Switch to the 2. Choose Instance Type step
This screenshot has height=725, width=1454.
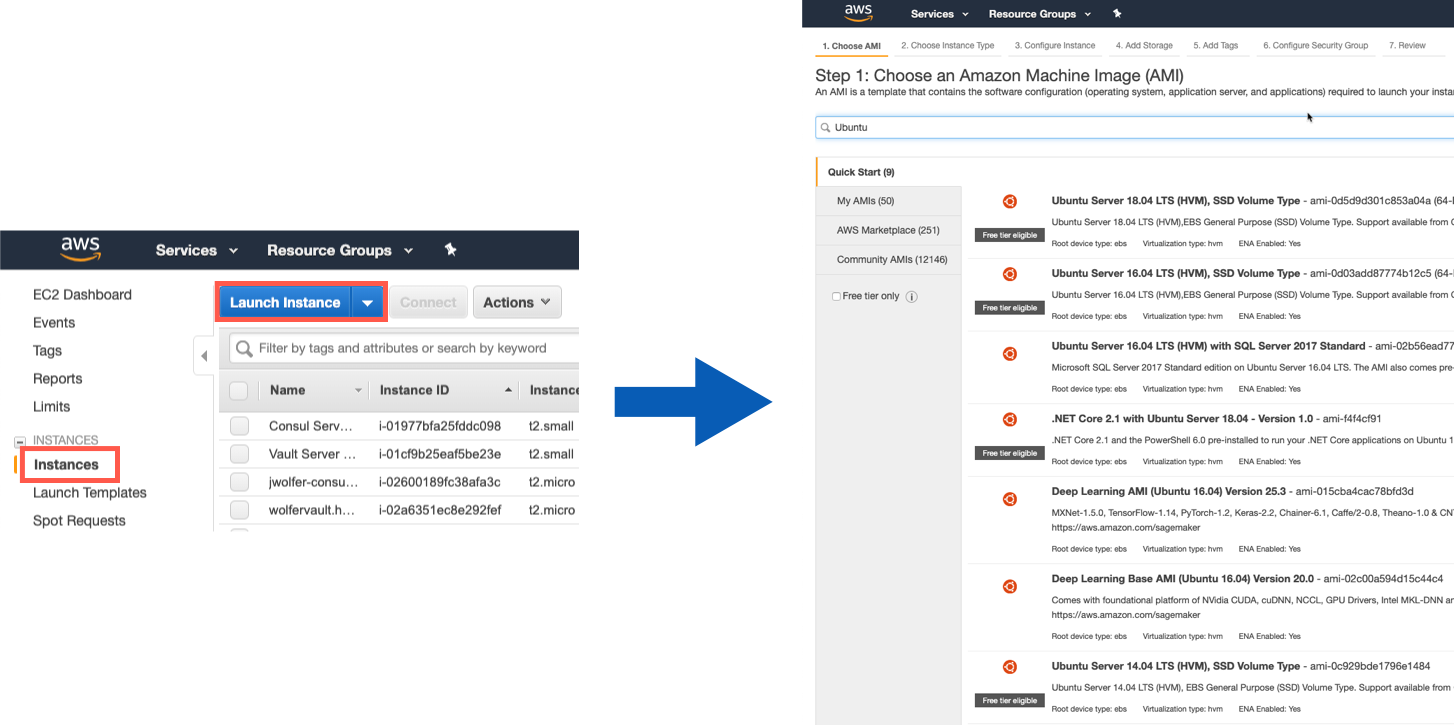coord(947,46)
